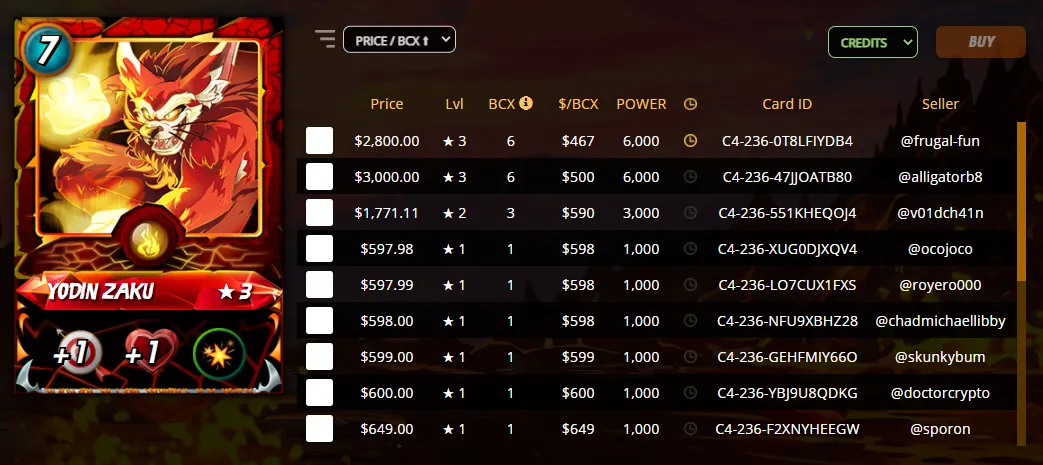Click the Yodin Zaku card artwork
The height and width of the screenshot is (465, 1043).
[x=149, y=138]
